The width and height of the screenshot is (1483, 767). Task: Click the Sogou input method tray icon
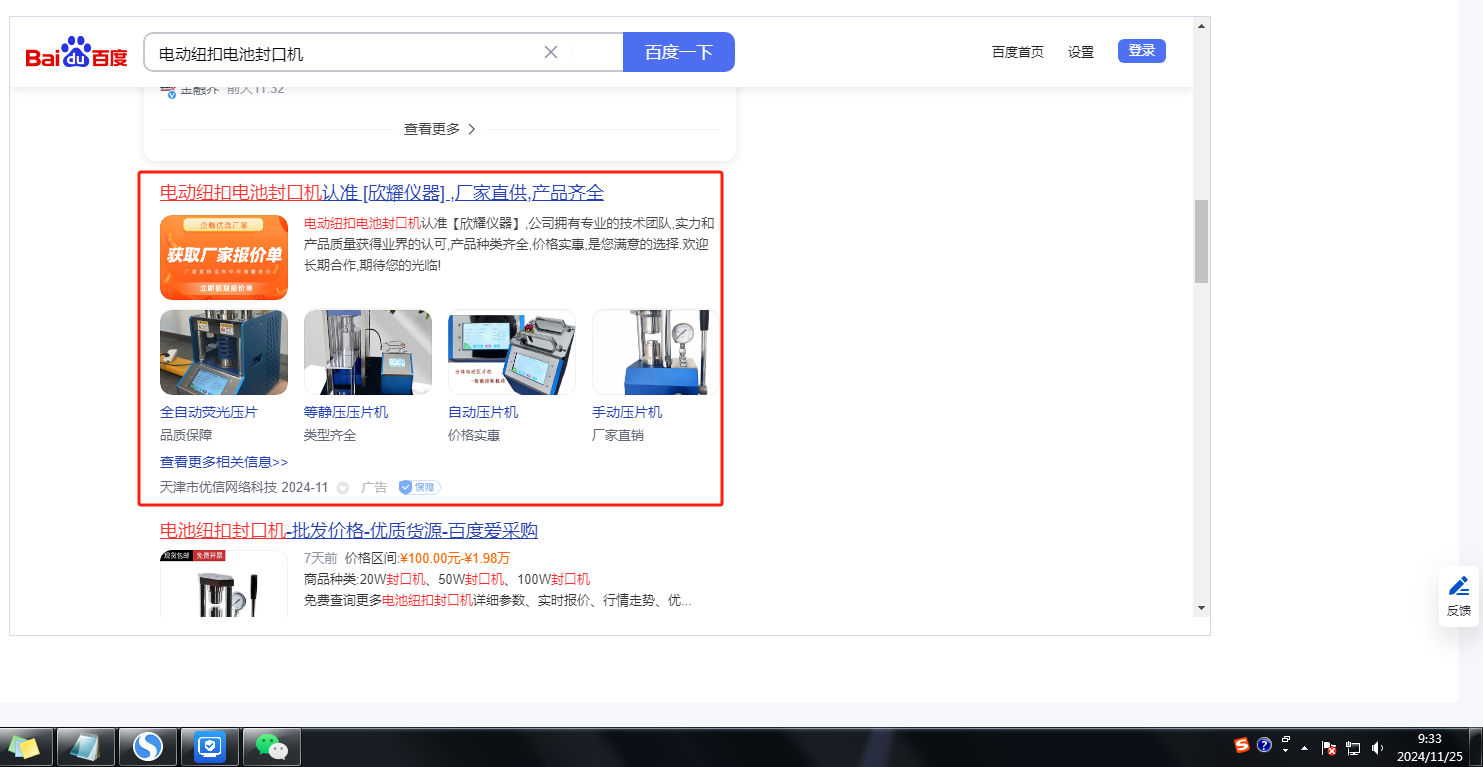(x=1242, y=745)
